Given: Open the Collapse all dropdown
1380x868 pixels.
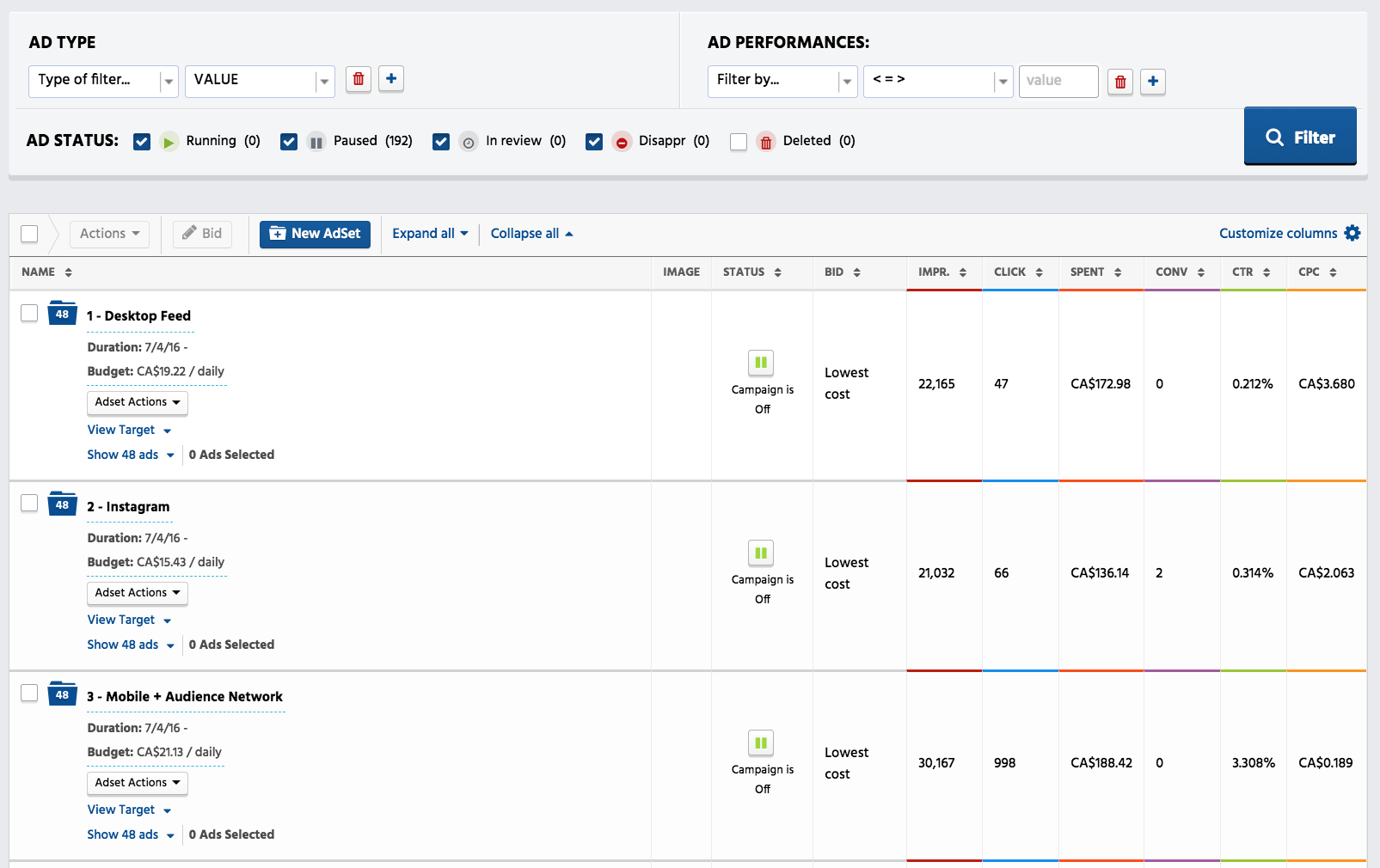Looking at the screenshot, I should (531, 234).
